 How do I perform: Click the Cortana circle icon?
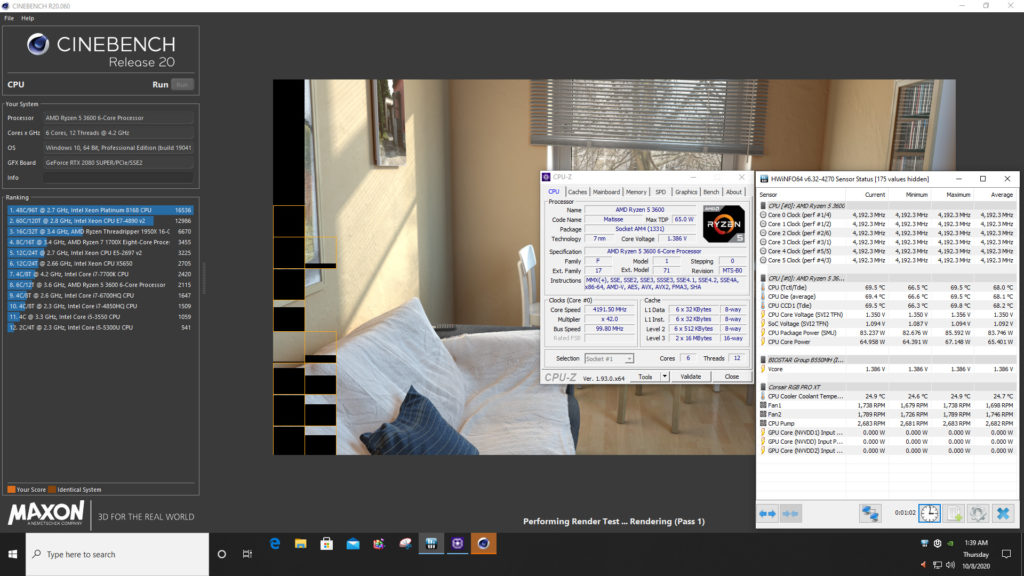coord(222,554)
